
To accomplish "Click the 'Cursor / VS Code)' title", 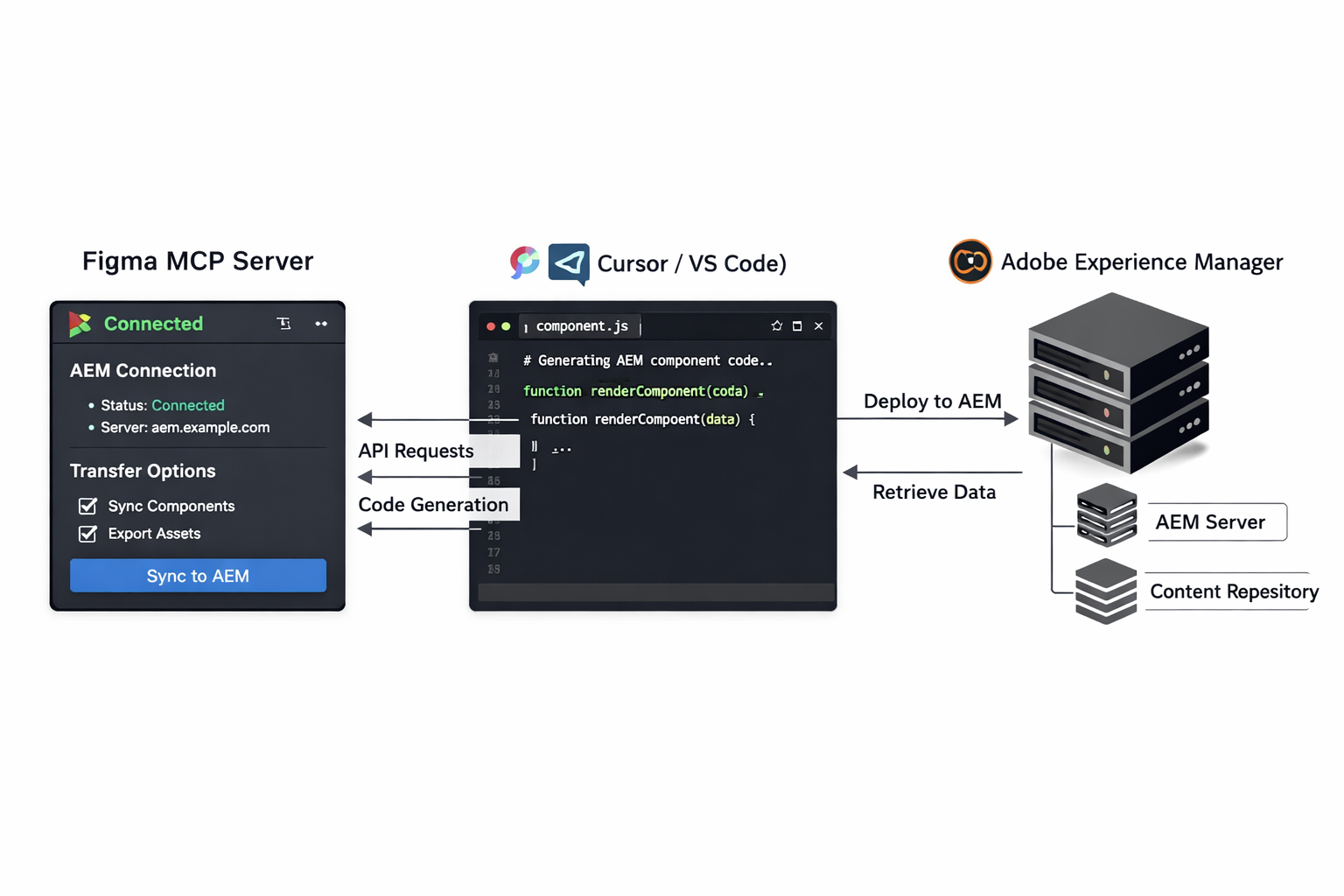I will tap(691, 263).
